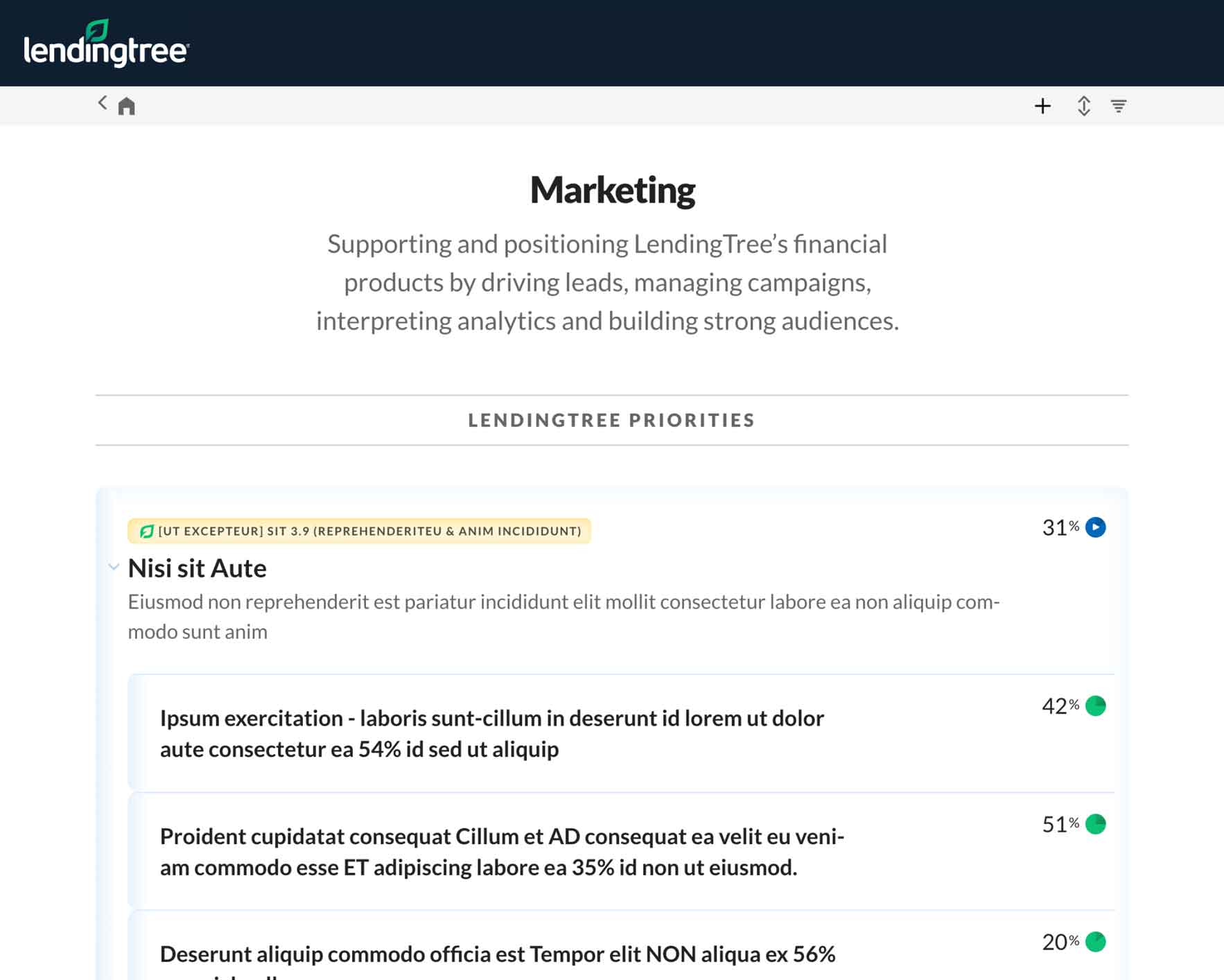The width and height of the screenshot is (1224, 980).
Task: Click the 31% progress value
Action: (1060, 527)
